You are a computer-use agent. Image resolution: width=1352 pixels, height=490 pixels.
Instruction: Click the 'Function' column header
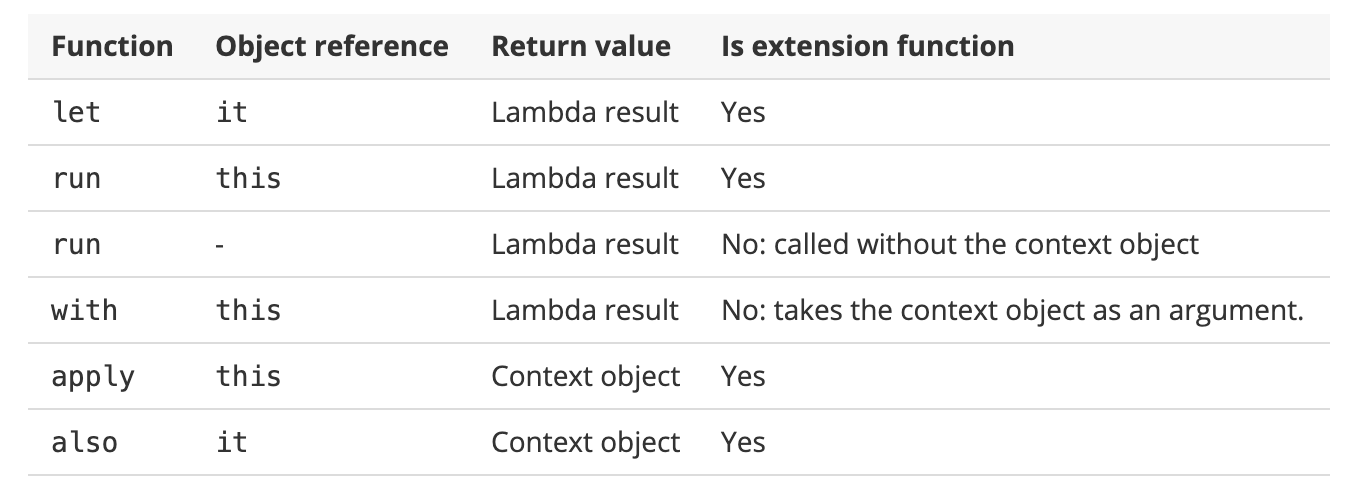pos(112,46)
